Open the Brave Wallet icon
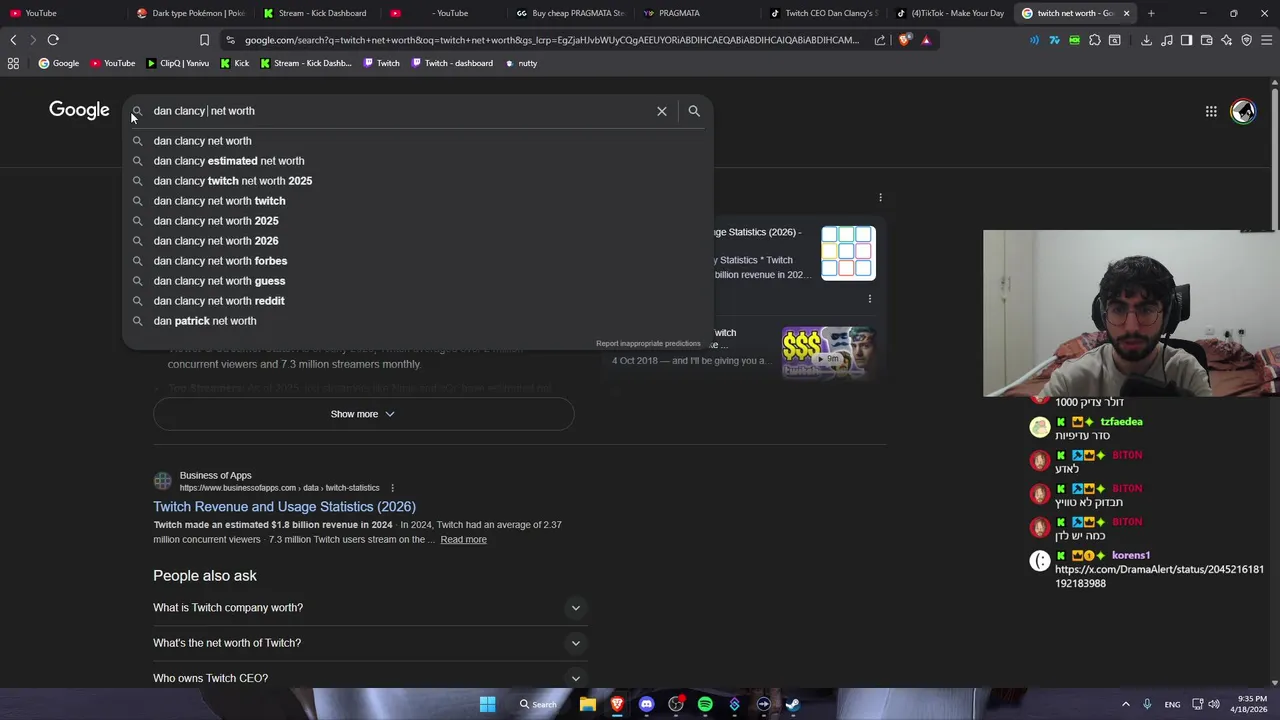This screenshot has width=1280, height=720. click(1207, 40)
